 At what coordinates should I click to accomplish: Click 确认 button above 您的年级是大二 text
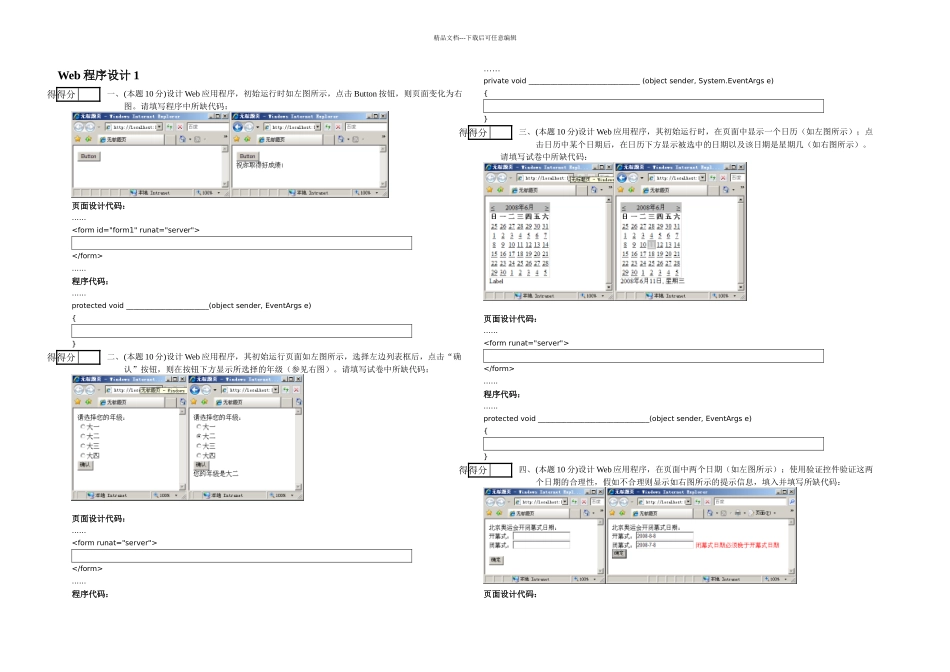201,464
